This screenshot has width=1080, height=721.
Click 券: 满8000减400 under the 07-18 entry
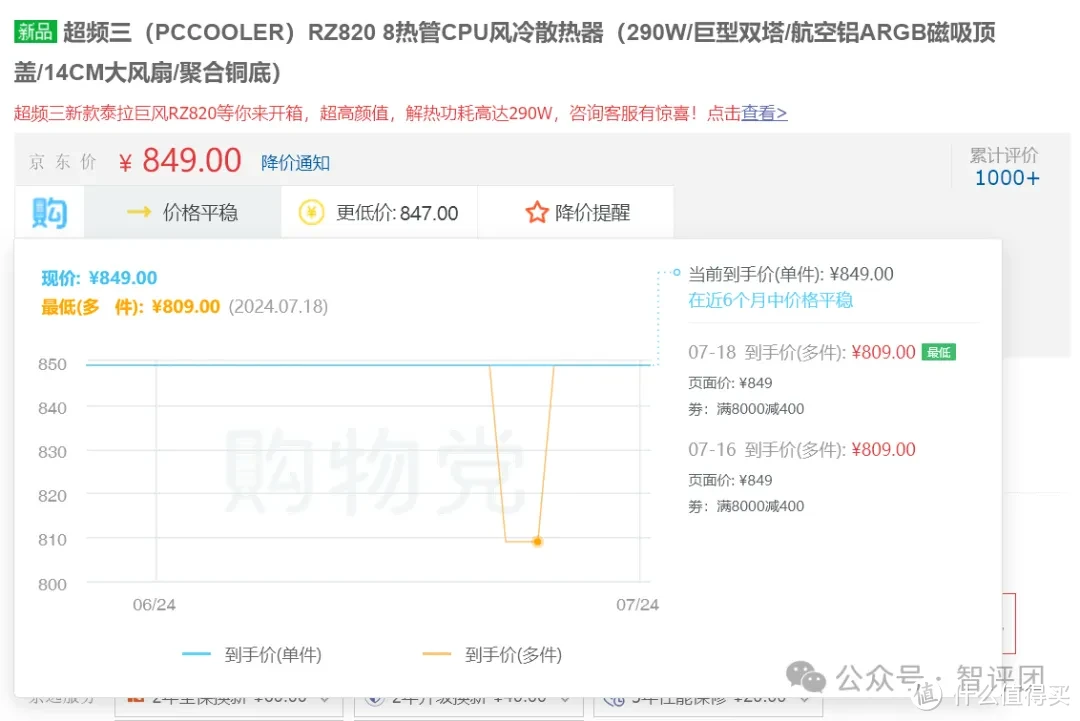tap(746, 409)
